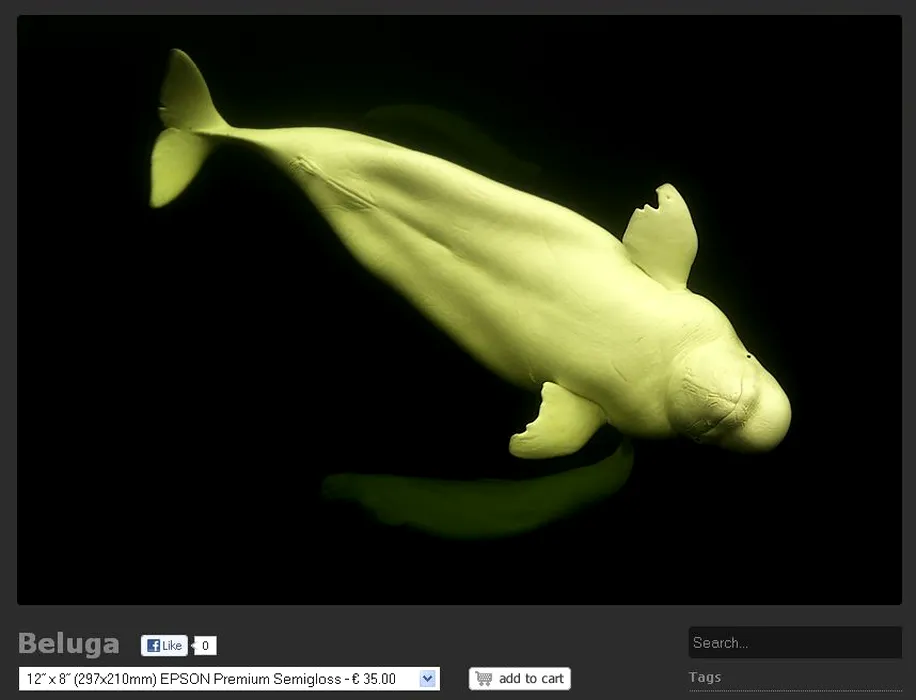
Task: Focus the Search input field
Action: [794, 643]
